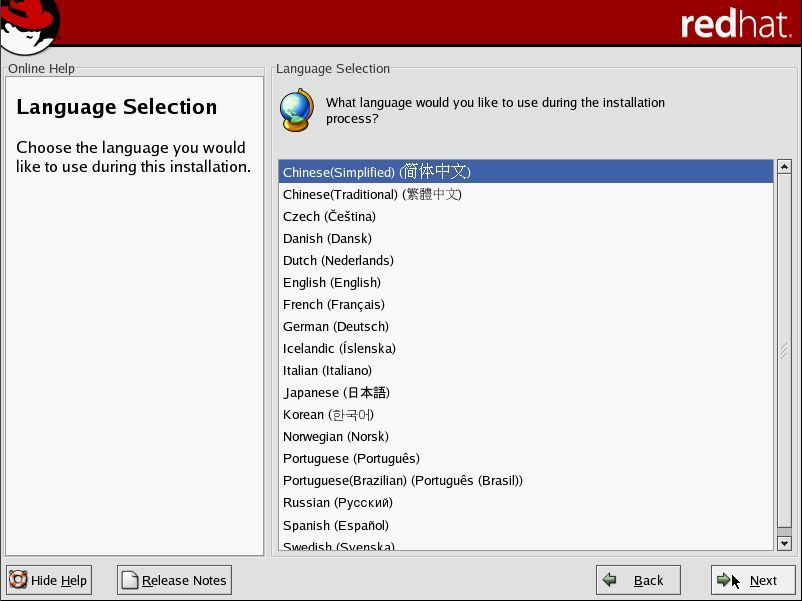This screenshot has width=802, height=601.
Task: Click the redhat wordmark in header
Action: [735, 25]
